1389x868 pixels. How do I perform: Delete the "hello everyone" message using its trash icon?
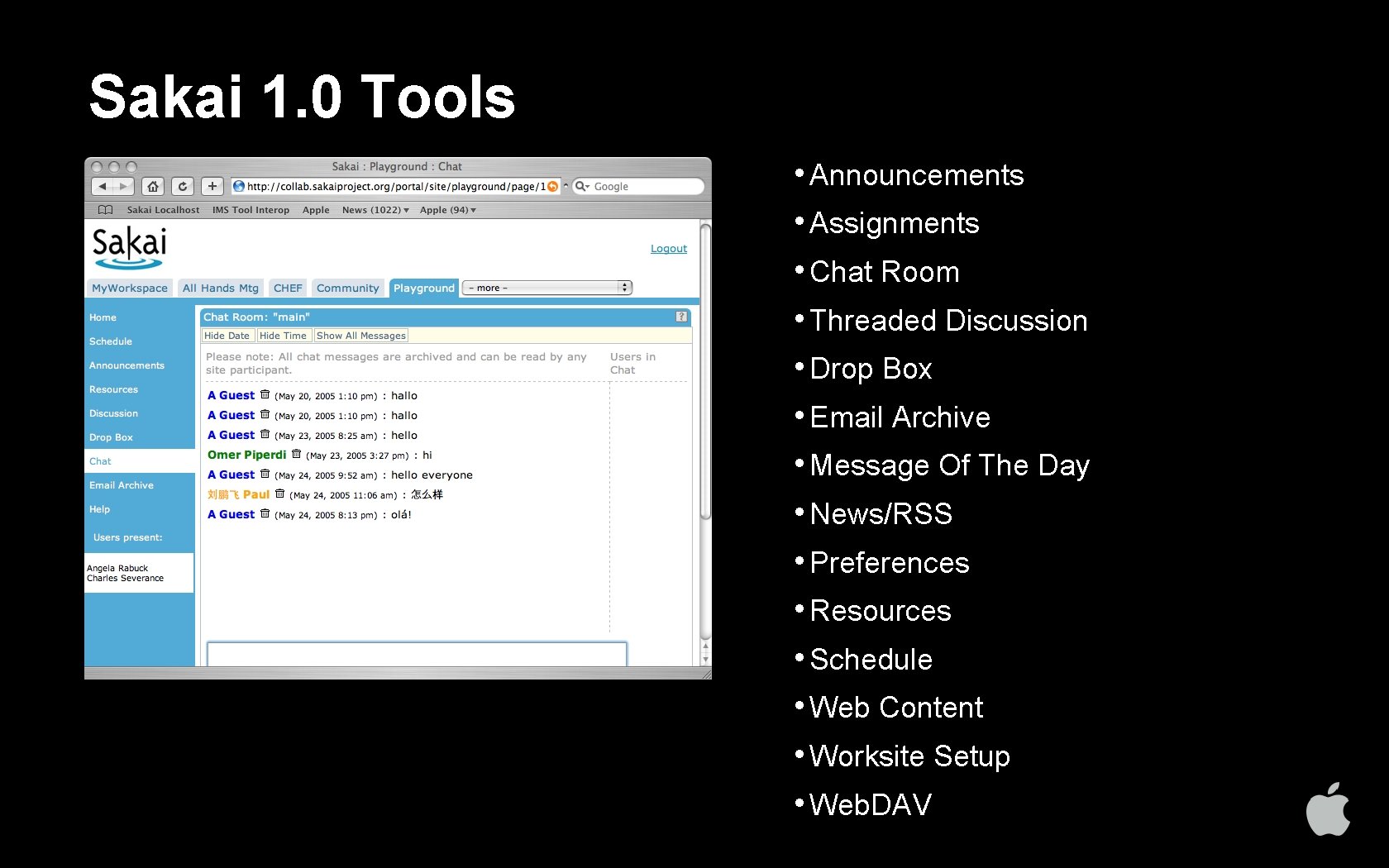point(265,474)
